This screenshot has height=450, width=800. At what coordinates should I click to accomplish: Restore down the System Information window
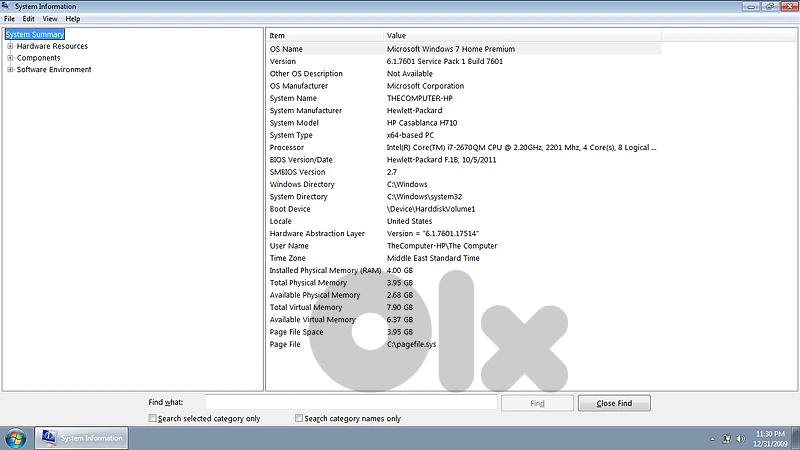point(770,6)
